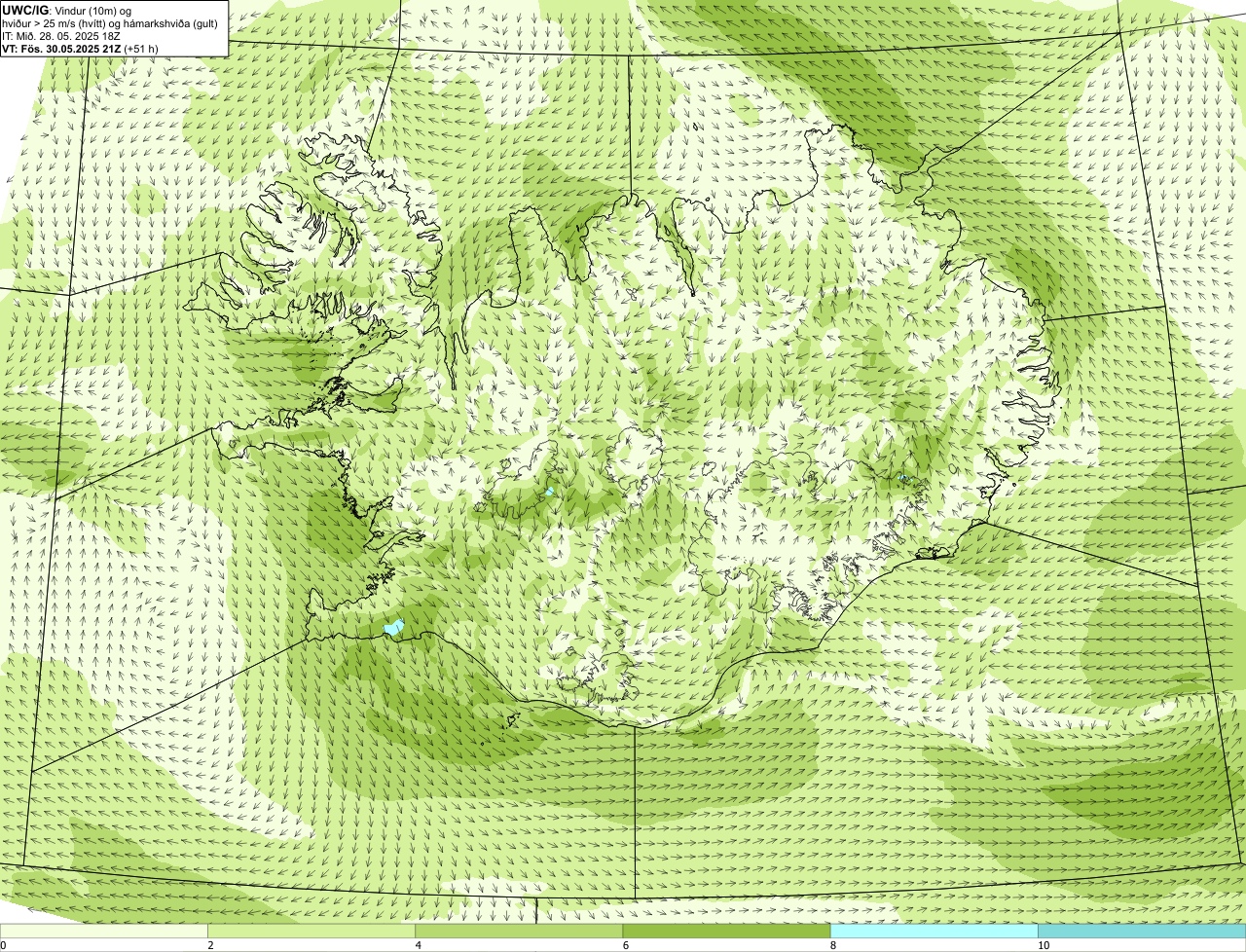Click the '10' tick label on the color scale
Viewport: 1246px width, 952px height.
1043,945
